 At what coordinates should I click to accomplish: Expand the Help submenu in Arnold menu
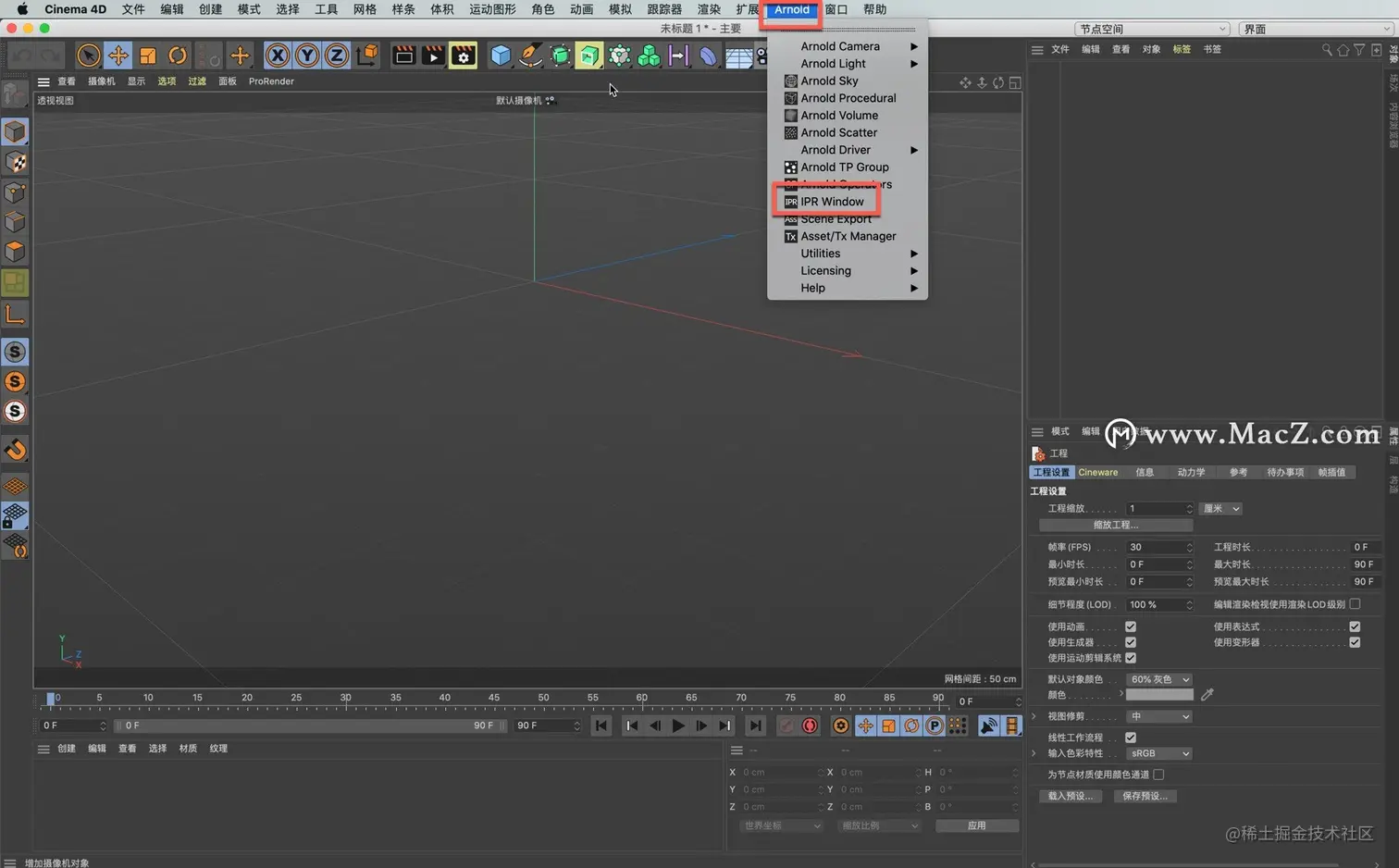(847, 288)
